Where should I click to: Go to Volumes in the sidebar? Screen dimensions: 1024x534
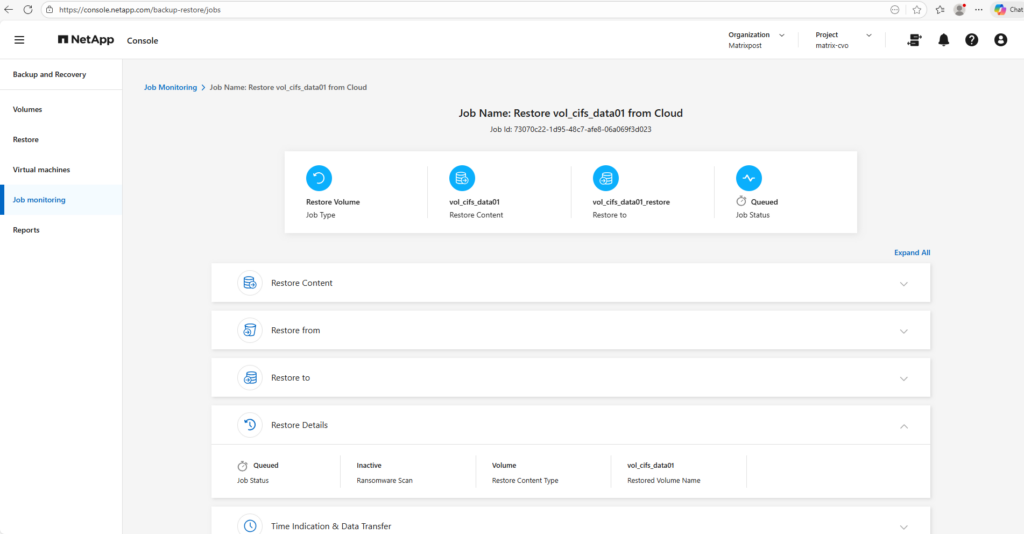[27, 109]
